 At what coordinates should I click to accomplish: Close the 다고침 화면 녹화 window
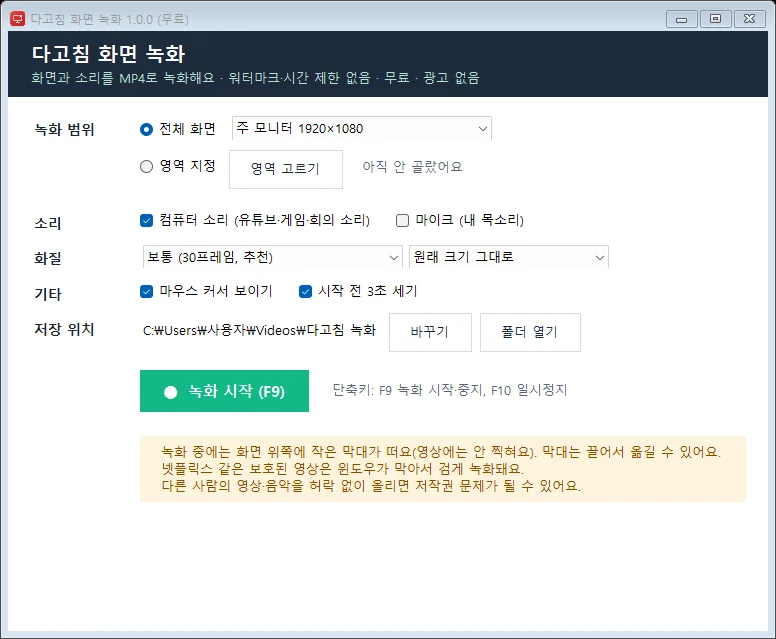click(x=749, y=19)
